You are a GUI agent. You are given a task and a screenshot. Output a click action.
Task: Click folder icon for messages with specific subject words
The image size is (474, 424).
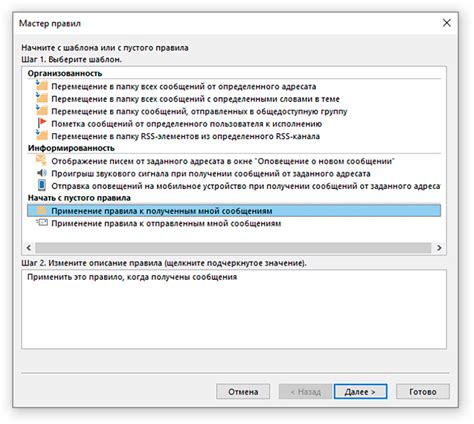click(42, 98)
